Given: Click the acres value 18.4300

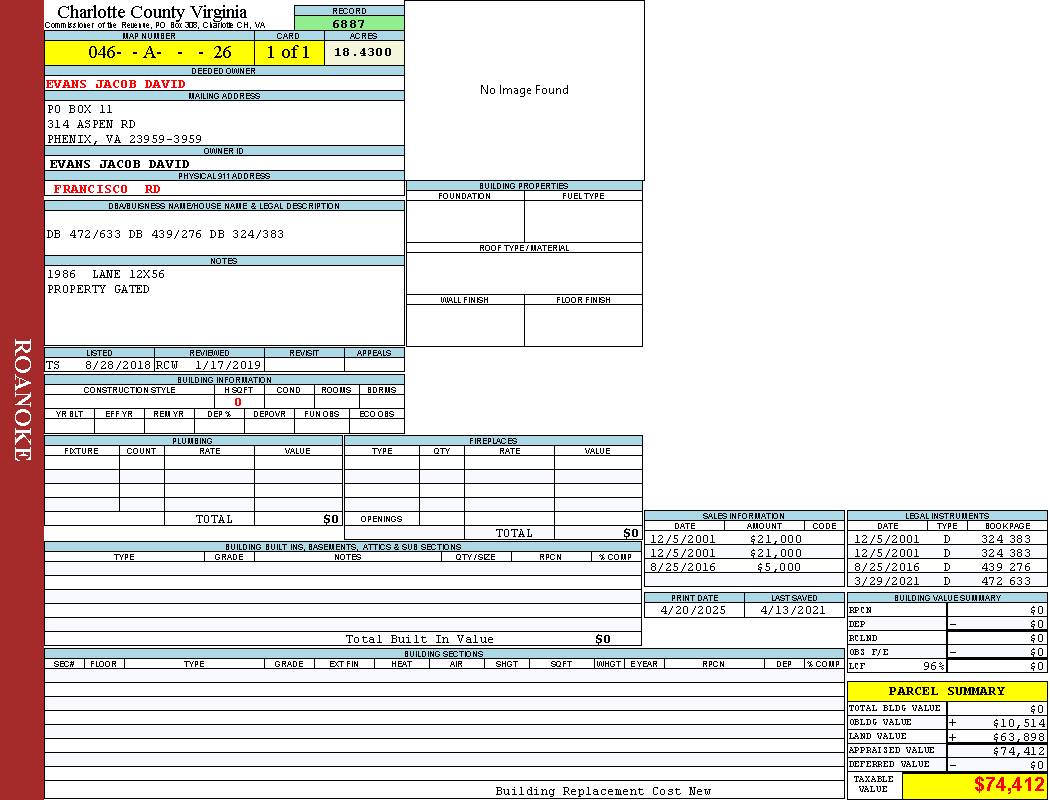Looking at the screenshot, I should (363, 52).
